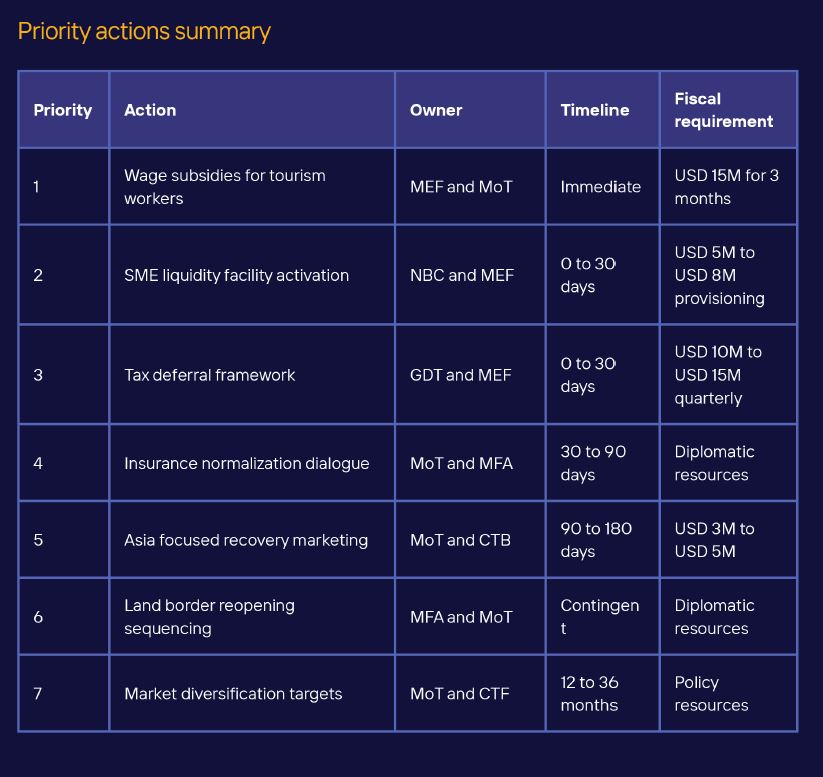This screenshot has height=777, width=823.
Task: Click the 'Tax deferral framework' cell
Action: 210,375
